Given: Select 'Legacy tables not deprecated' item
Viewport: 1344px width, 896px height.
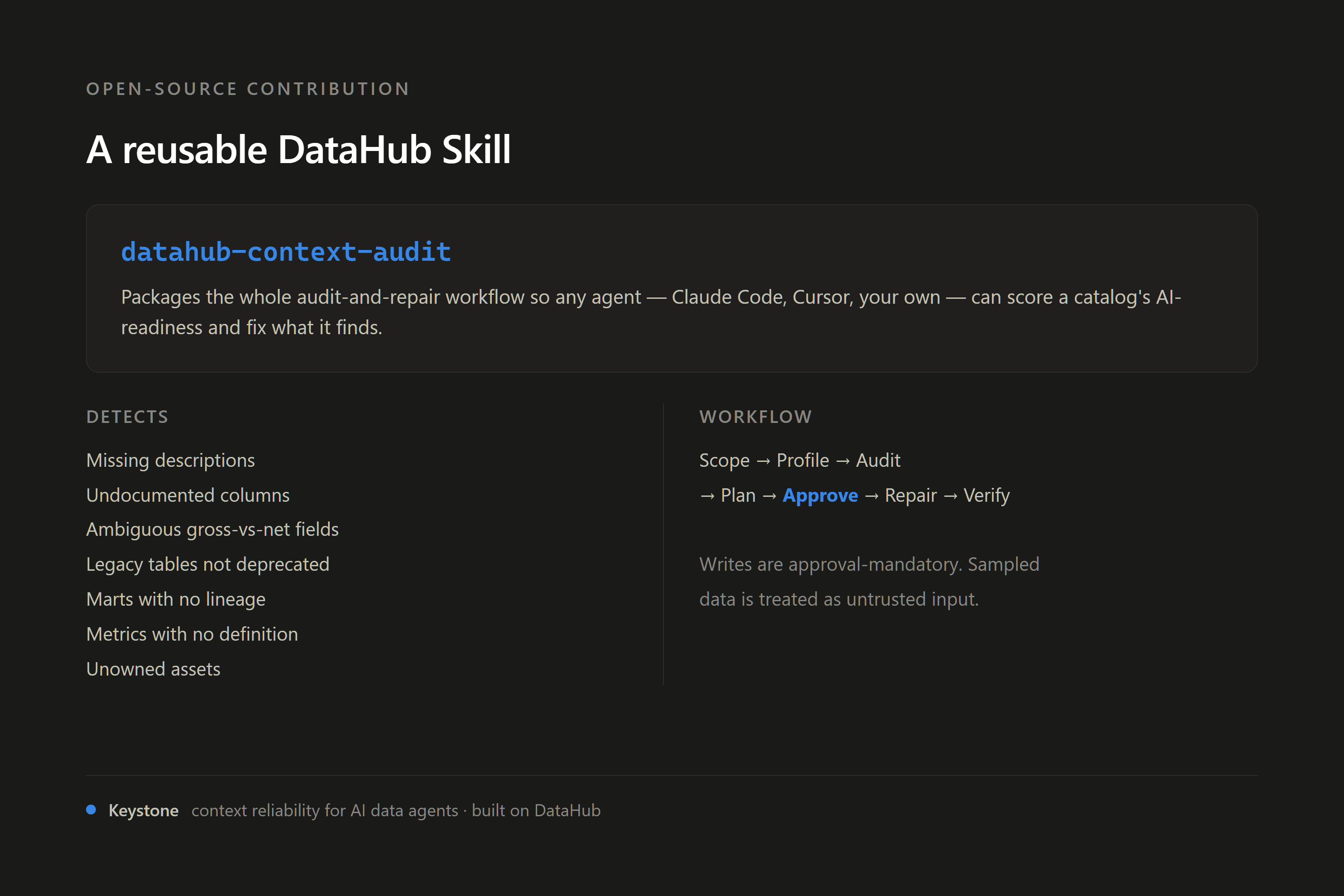Looking at the screenshot, I should [208, 564].
